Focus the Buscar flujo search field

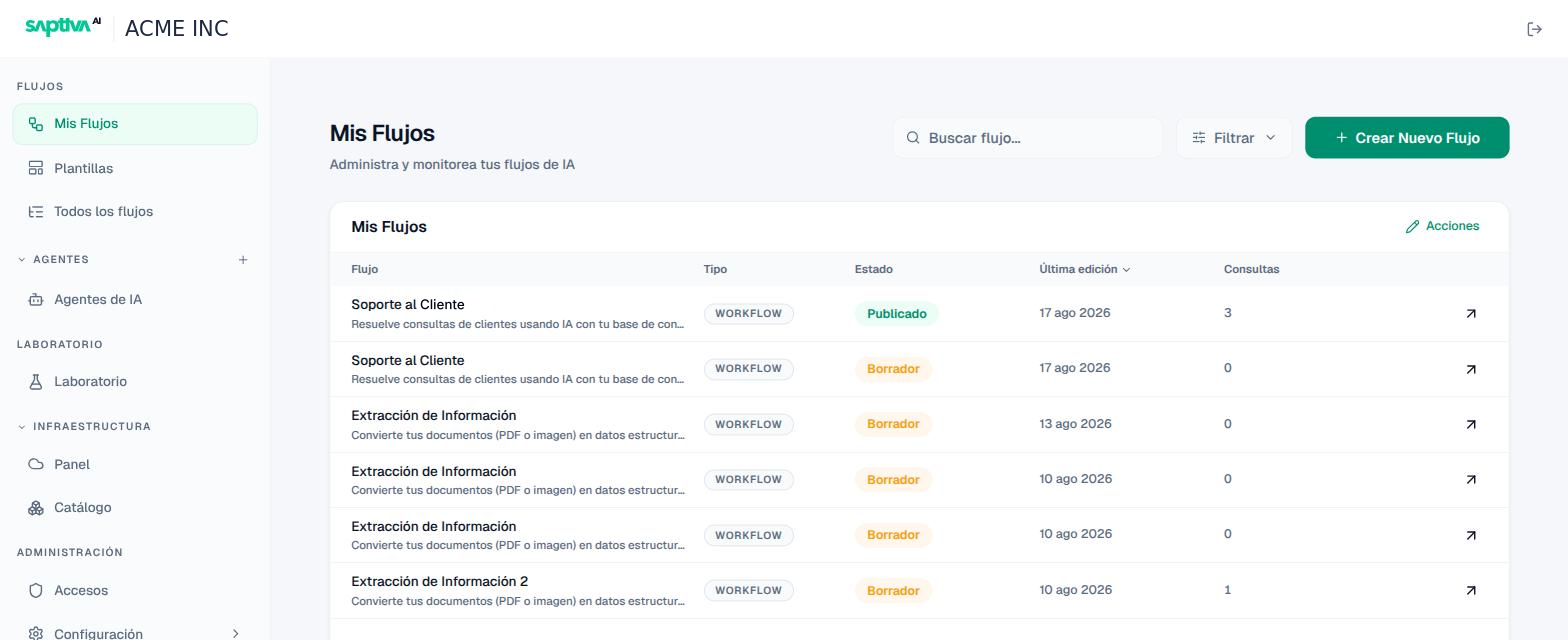1028,138
